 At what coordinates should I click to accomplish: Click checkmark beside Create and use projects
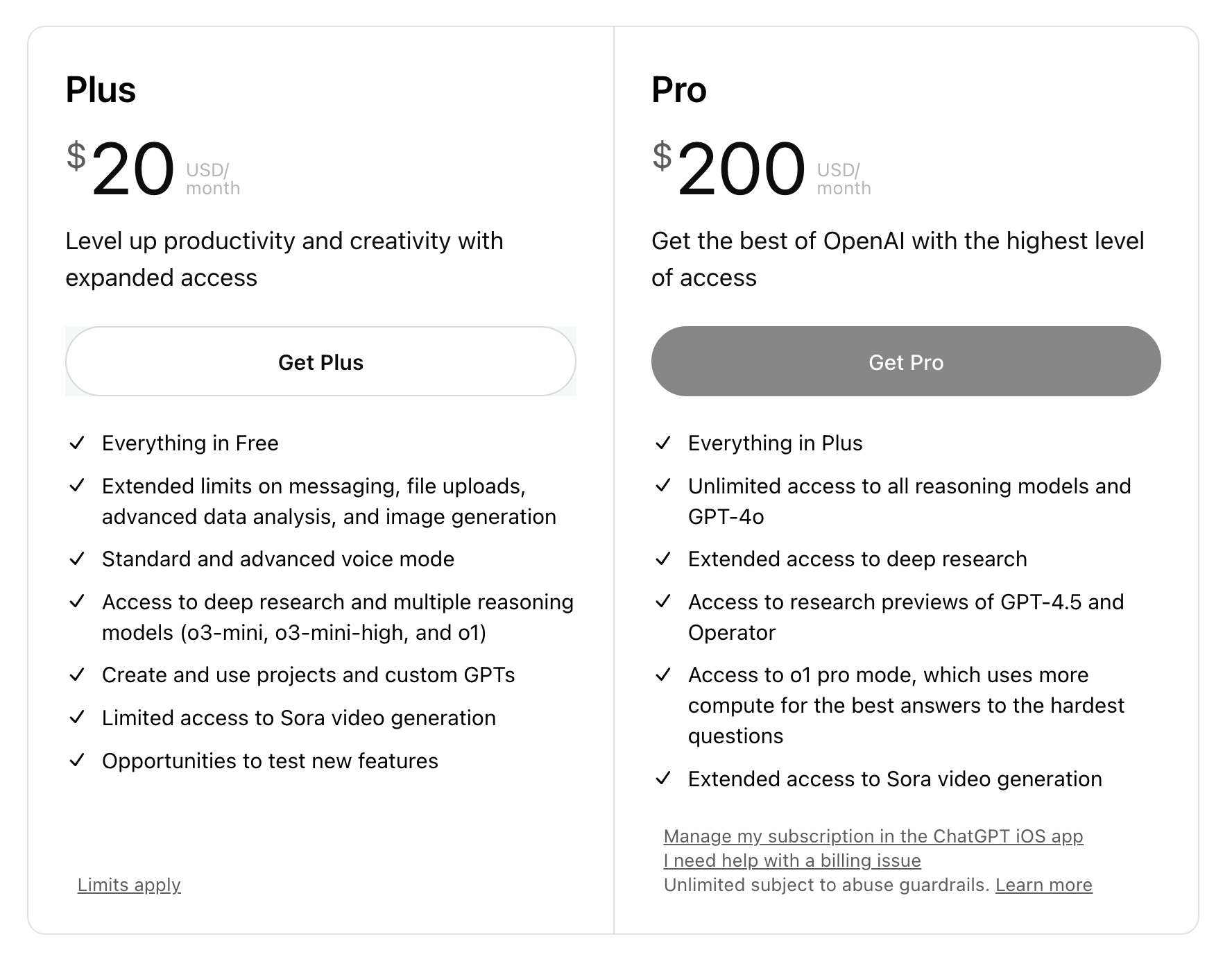77,675
